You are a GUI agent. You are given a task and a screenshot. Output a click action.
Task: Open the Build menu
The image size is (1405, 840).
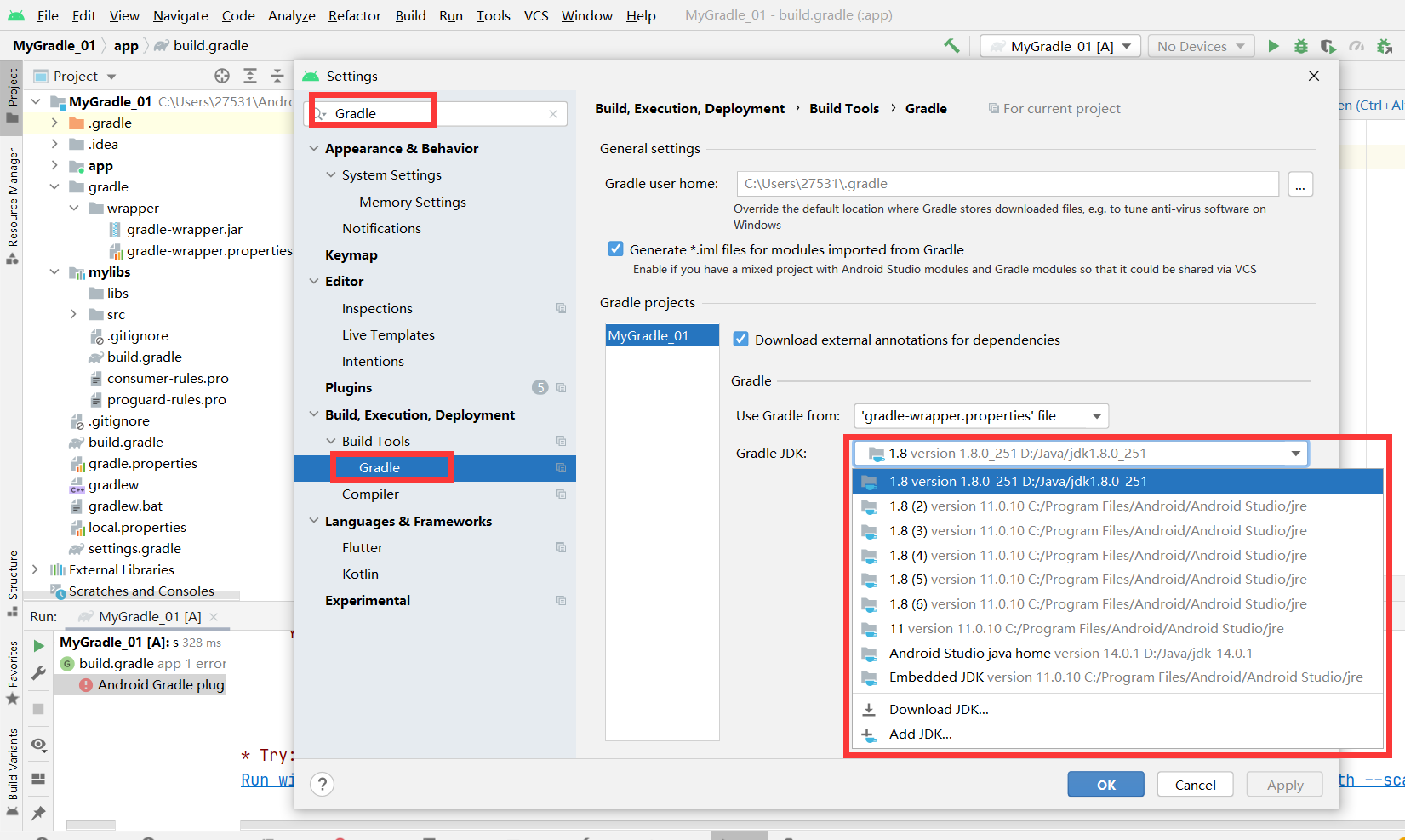click(410, 15)
